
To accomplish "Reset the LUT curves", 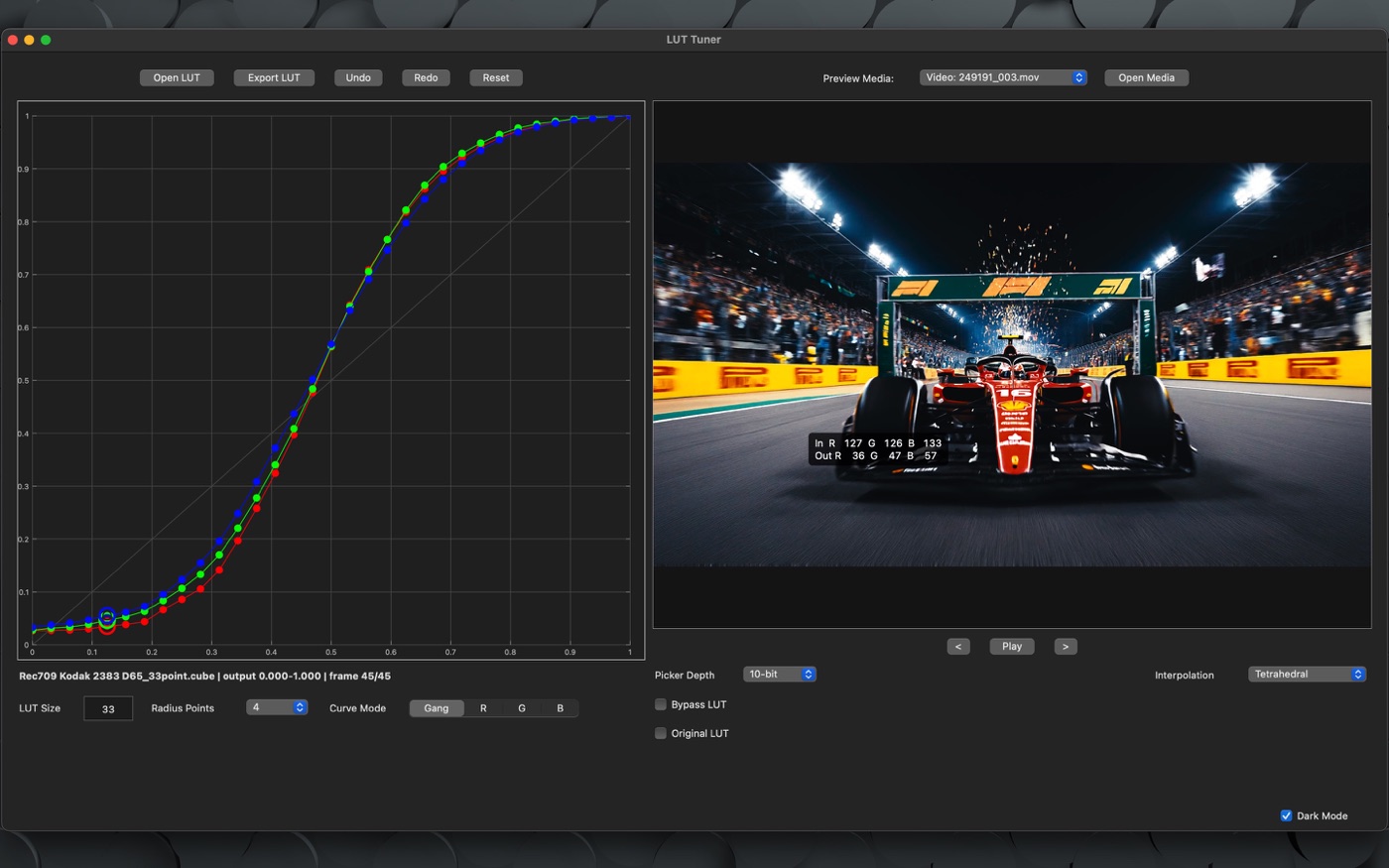I will [x=496, y=77].
